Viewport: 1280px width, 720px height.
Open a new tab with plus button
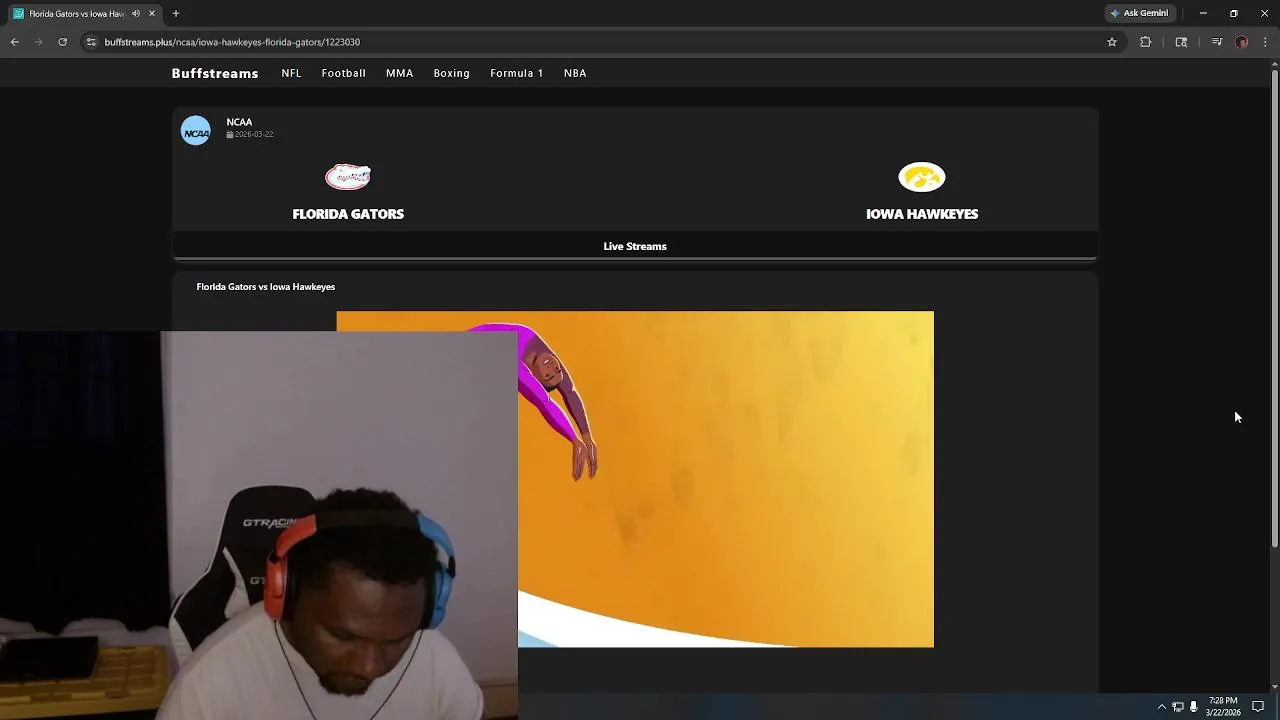click(176, 14)
